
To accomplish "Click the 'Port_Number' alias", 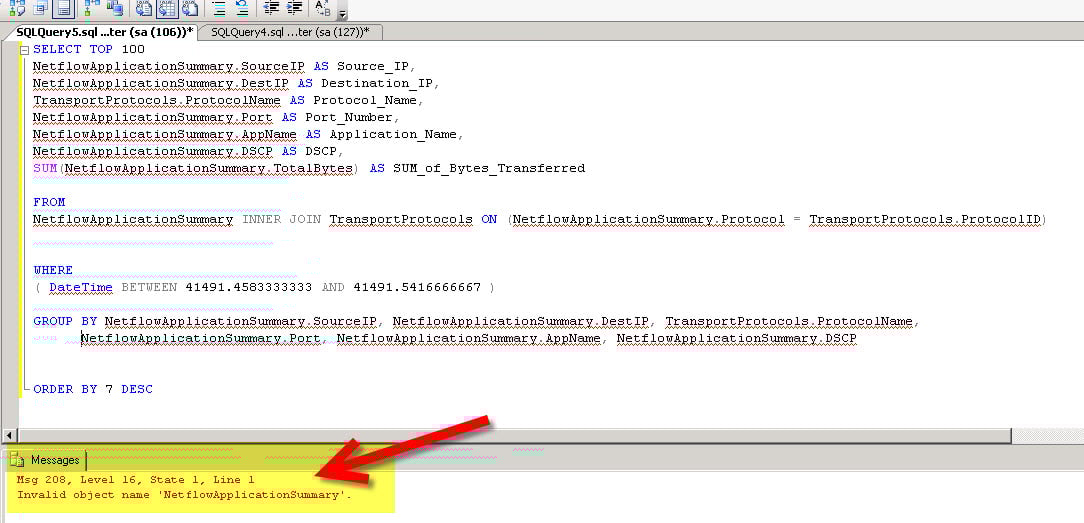I will click(349, 117).
